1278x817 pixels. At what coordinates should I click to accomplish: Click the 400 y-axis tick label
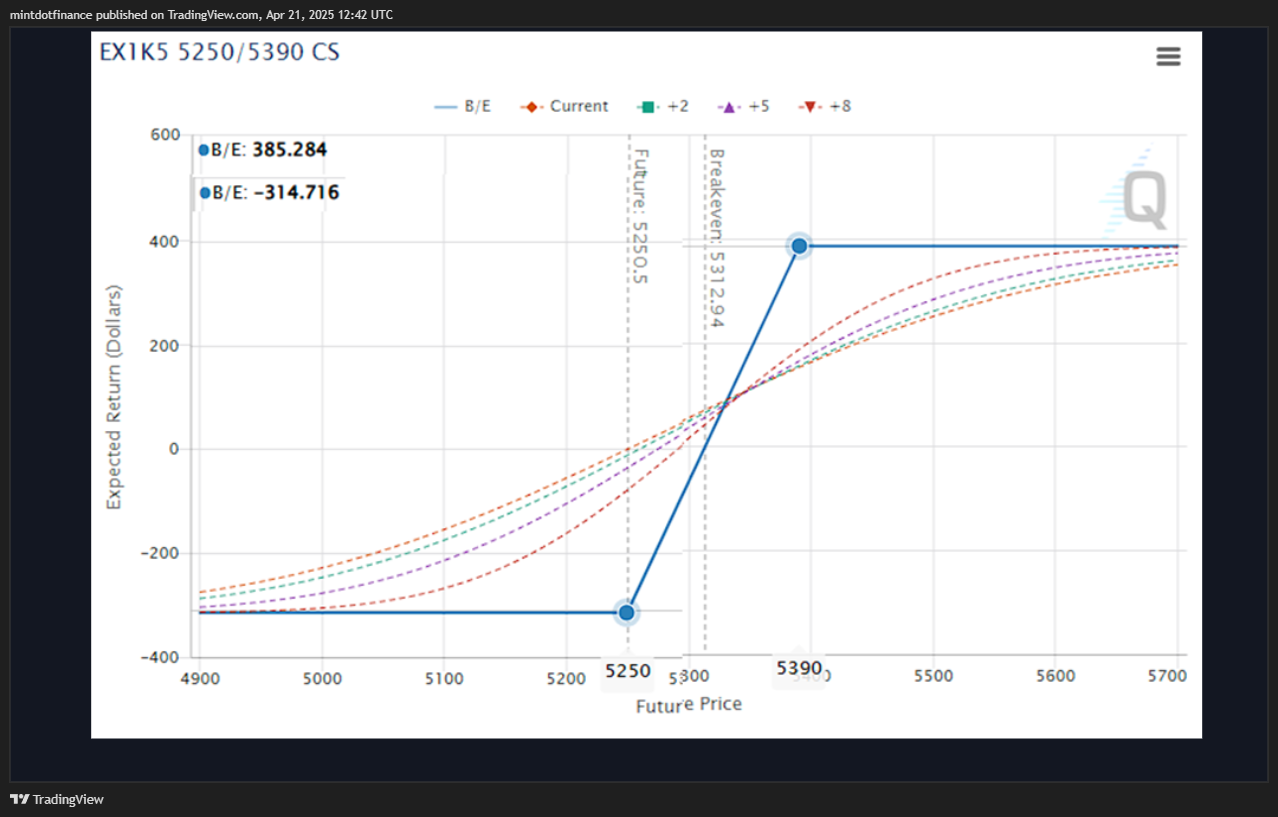[166, 242]
